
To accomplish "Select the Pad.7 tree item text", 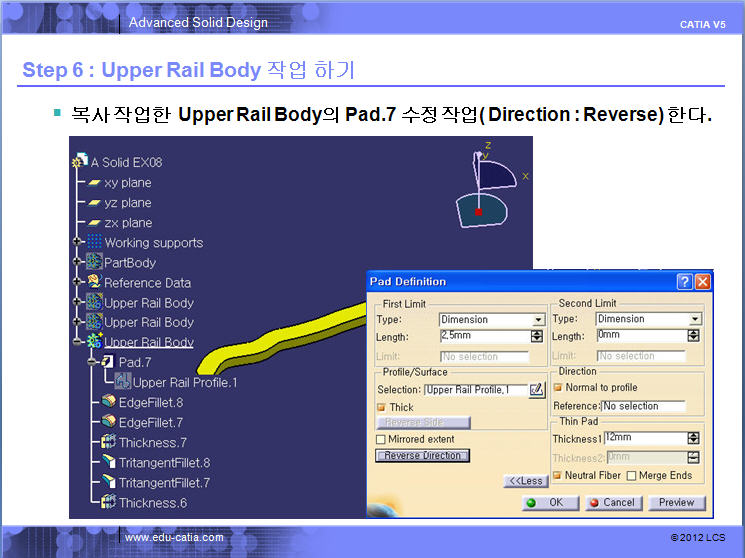I will pos(135,363).
